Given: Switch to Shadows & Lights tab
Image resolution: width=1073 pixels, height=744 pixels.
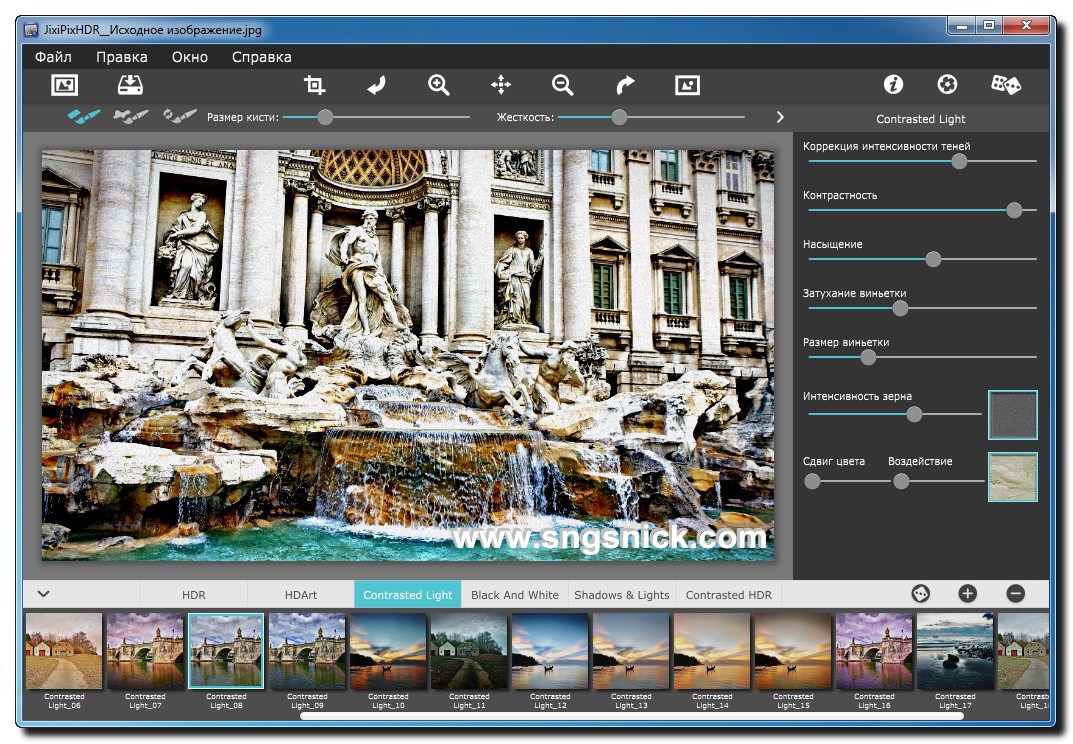Looking at the screenshot, I should click(621, 594).
